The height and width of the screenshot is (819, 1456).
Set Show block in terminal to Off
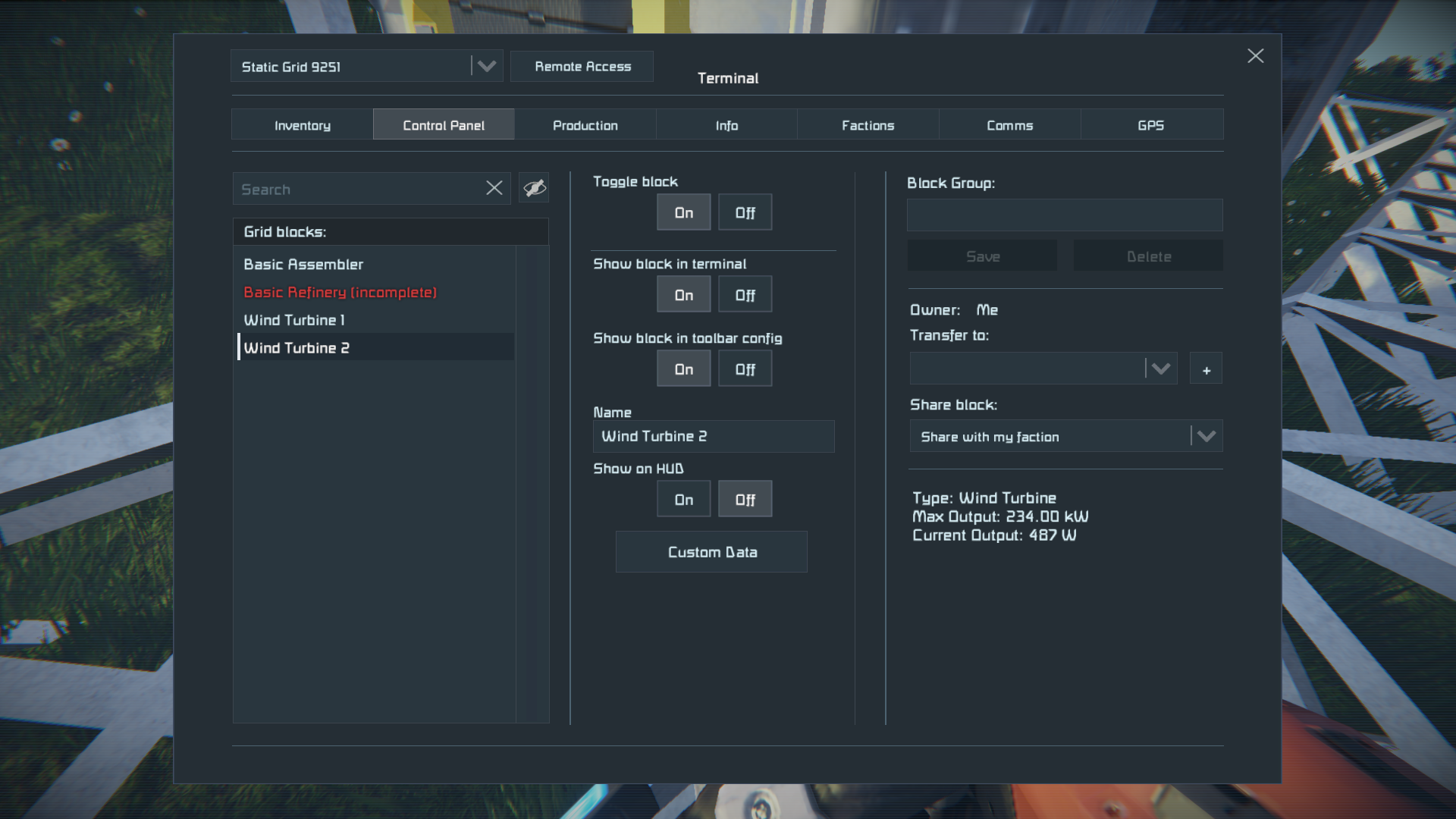[745, 295]
